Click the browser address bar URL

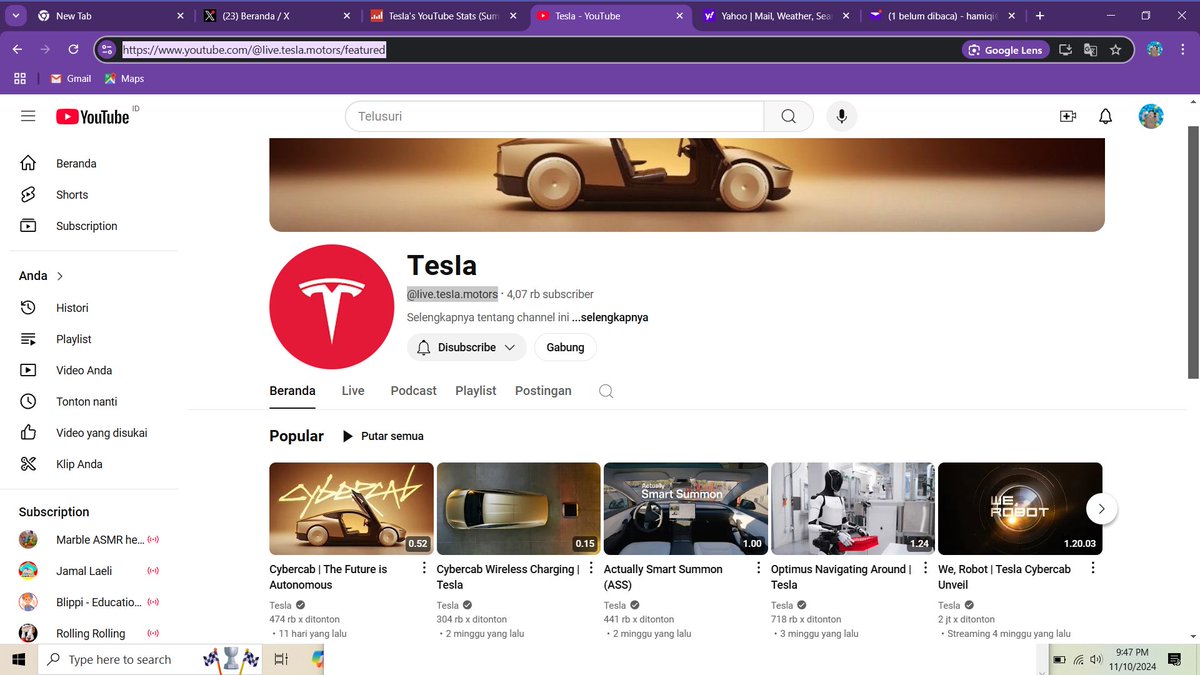click(x=254, y=49)
